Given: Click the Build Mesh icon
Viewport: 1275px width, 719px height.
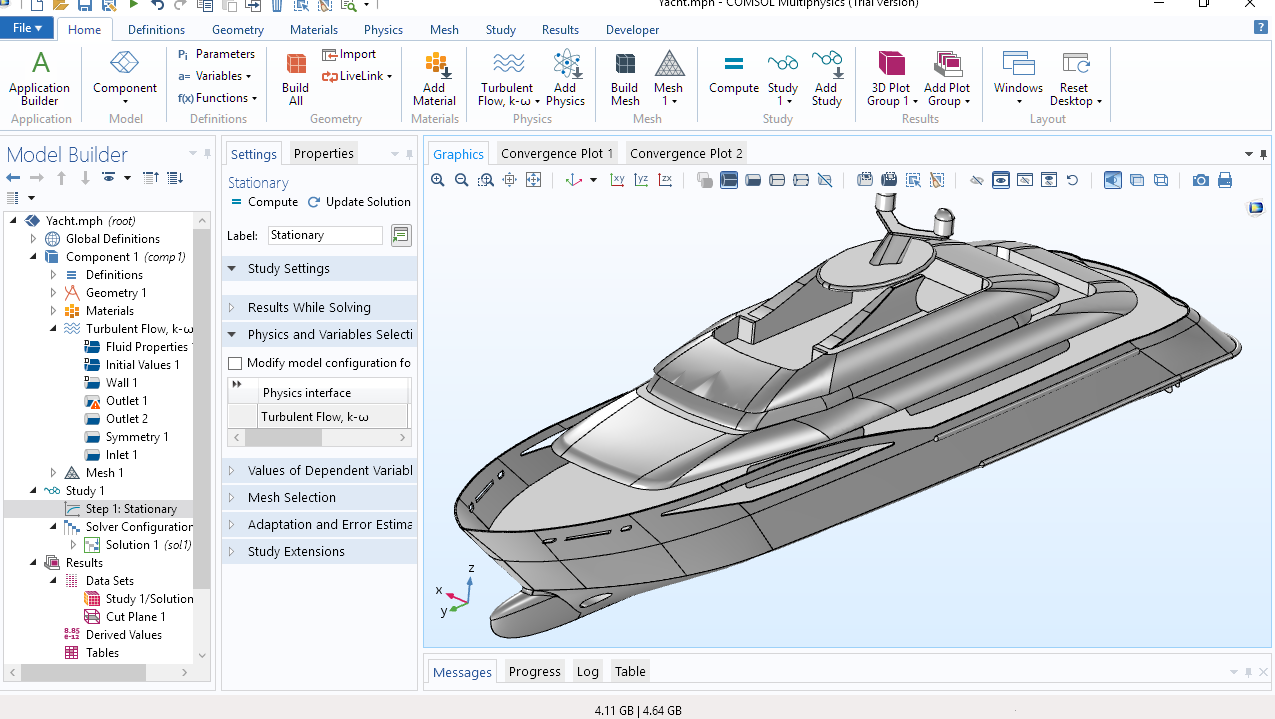Looking at the screenshot, I should 625,78.
